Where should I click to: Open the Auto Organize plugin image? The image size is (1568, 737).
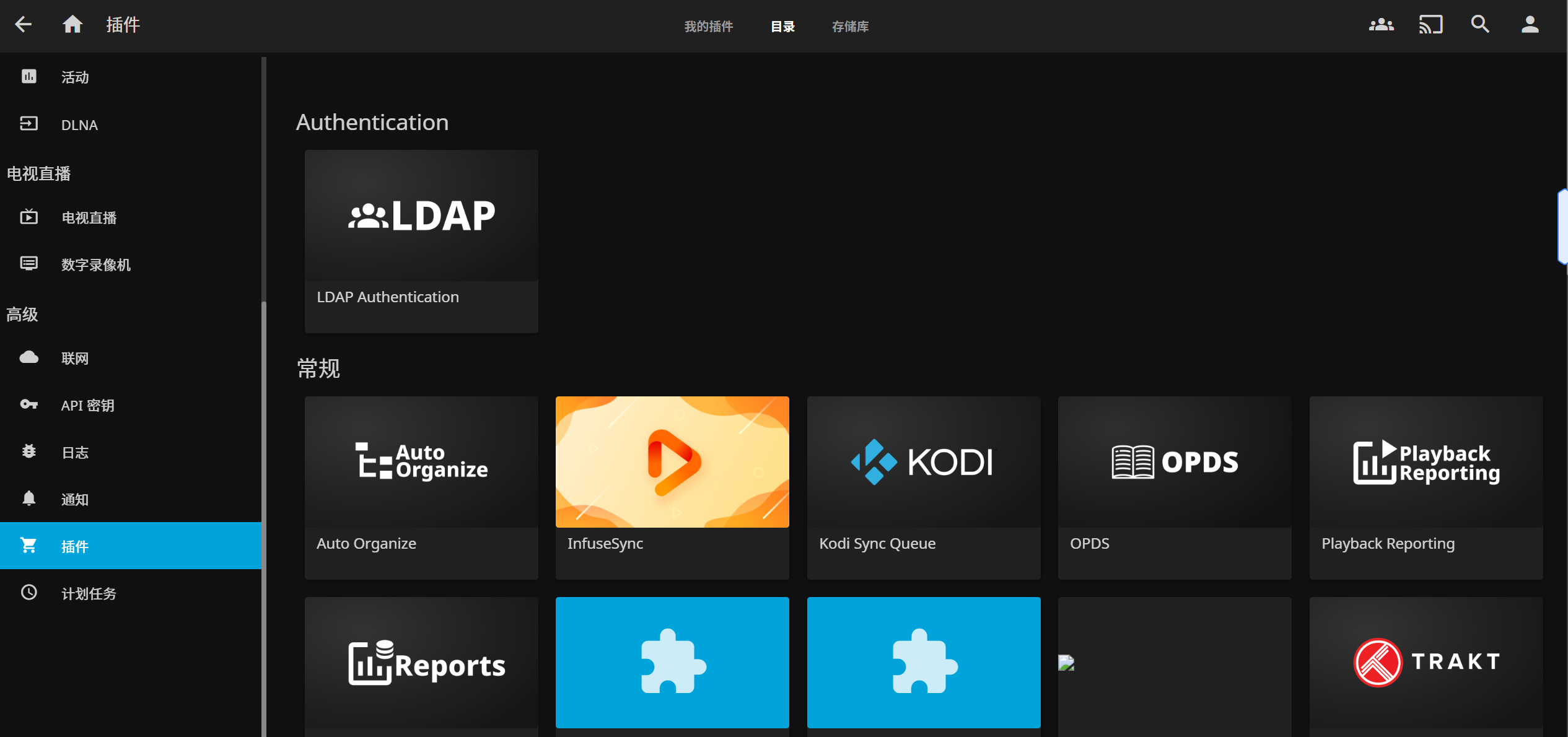pyautogui.click(x=421, y=462)
